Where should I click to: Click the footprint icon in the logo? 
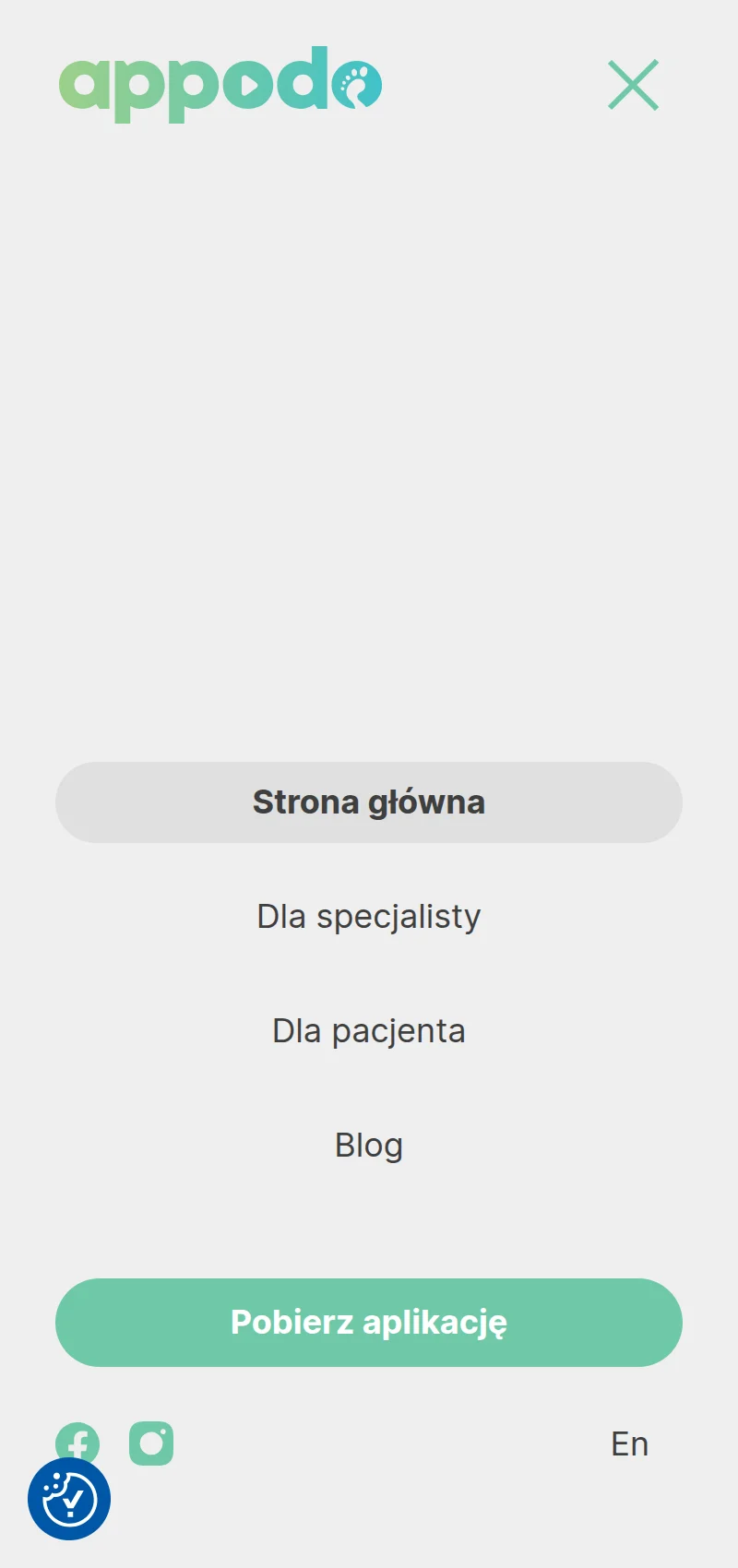(x=357, y=85)
